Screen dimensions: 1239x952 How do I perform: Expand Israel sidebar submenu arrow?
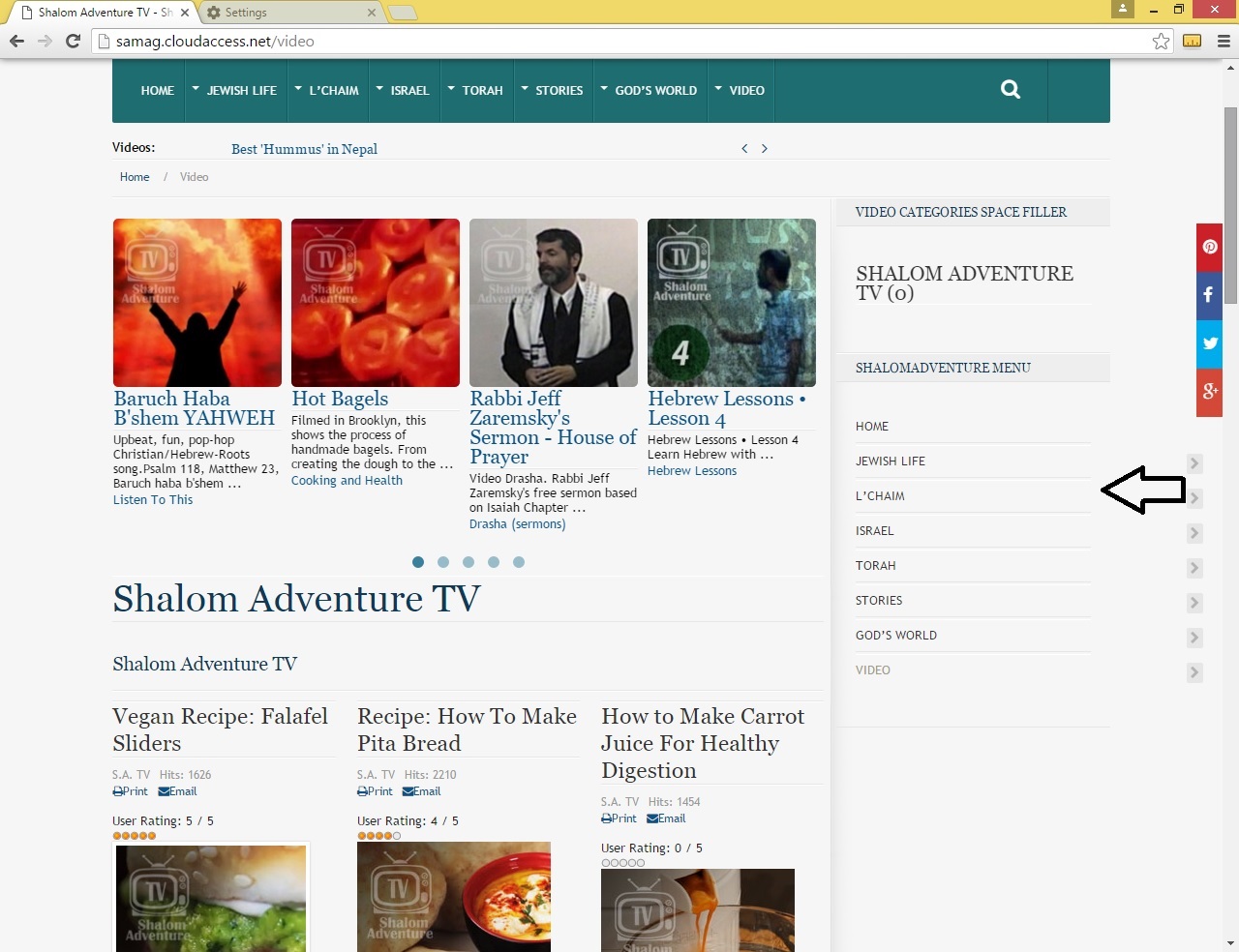point(1194,533)
